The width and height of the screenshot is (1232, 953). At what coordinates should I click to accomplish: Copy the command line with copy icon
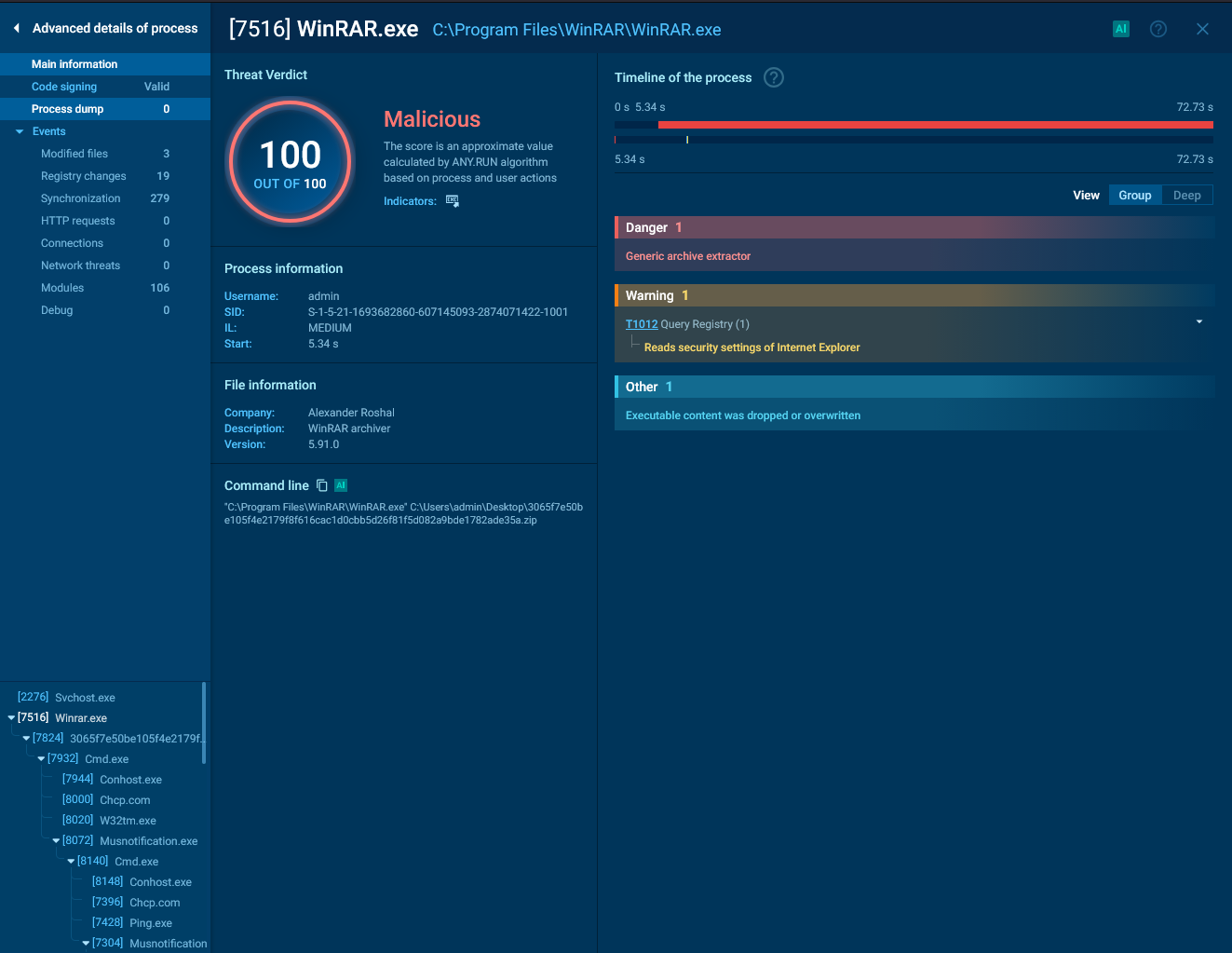pos(322,485)
